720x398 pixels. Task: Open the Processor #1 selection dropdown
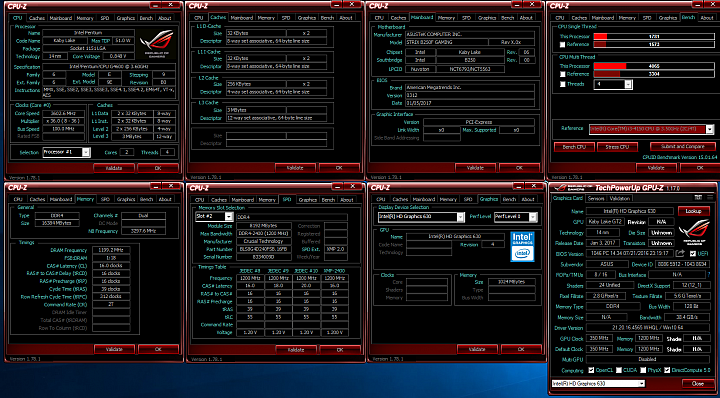click(x=67, y=152)
